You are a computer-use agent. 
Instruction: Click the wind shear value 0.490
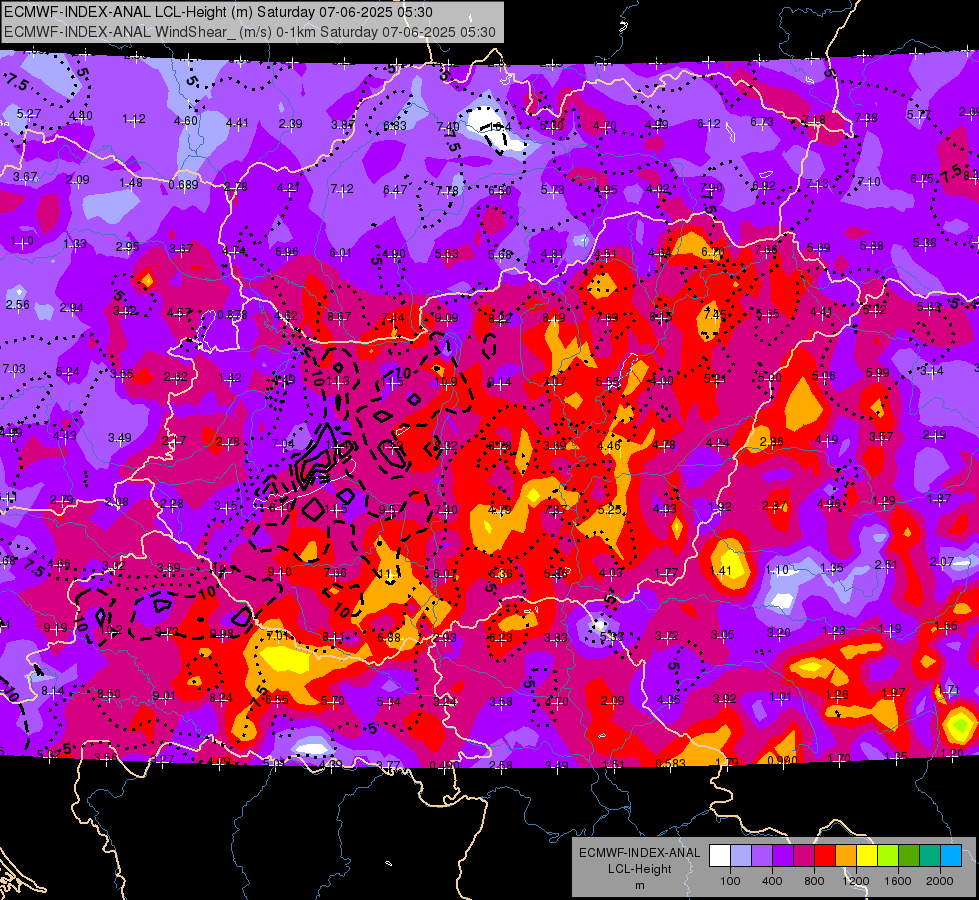445,765
